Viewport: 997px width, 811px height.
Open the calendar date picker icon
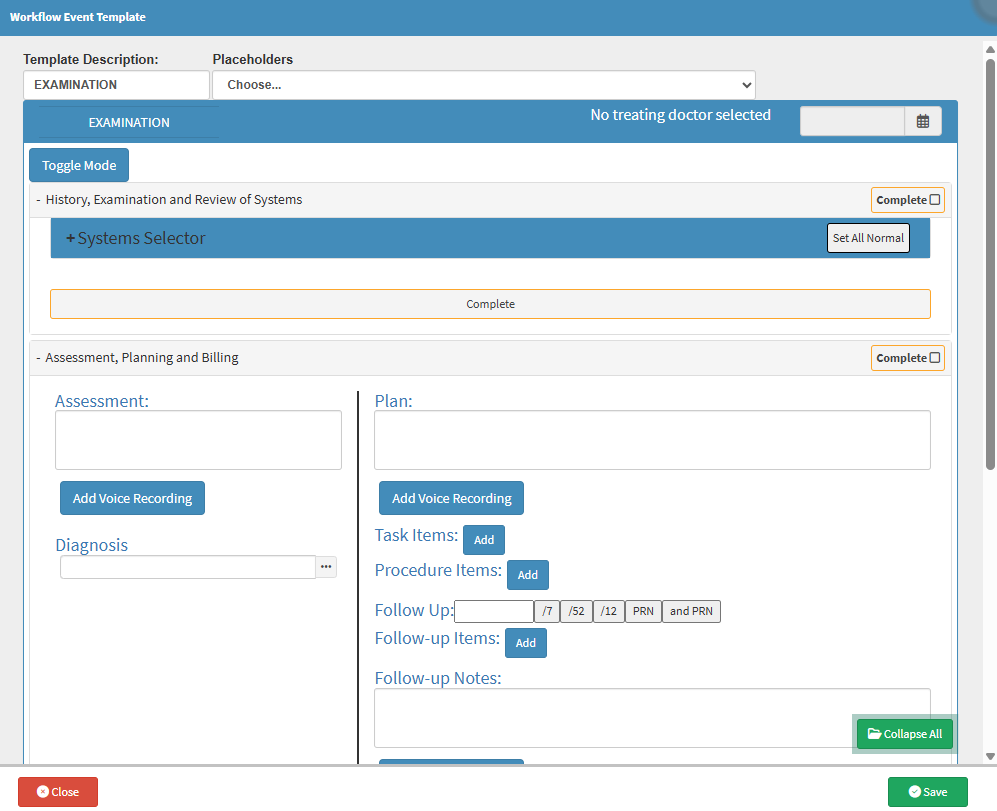[x=922, y=121]
